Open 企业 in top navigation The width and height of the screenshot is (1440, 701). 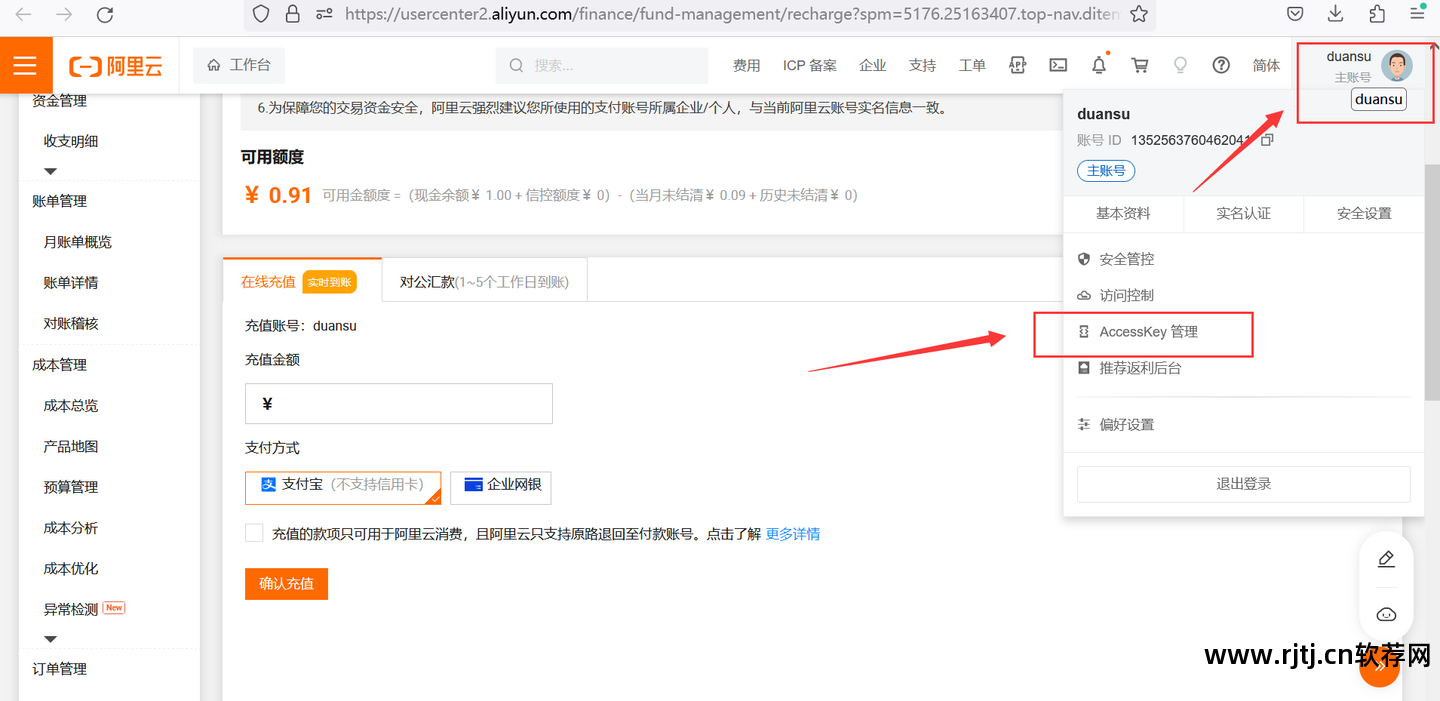click(x=872, y=65)
